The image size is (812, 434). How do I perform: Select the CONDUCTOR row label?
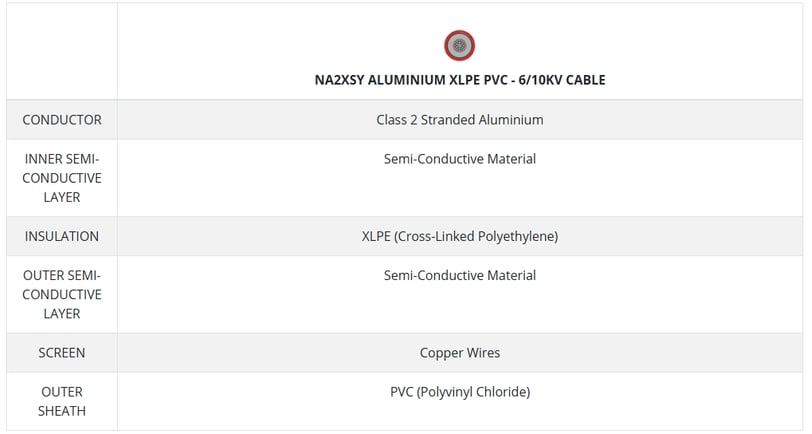[x=62, y=120]
